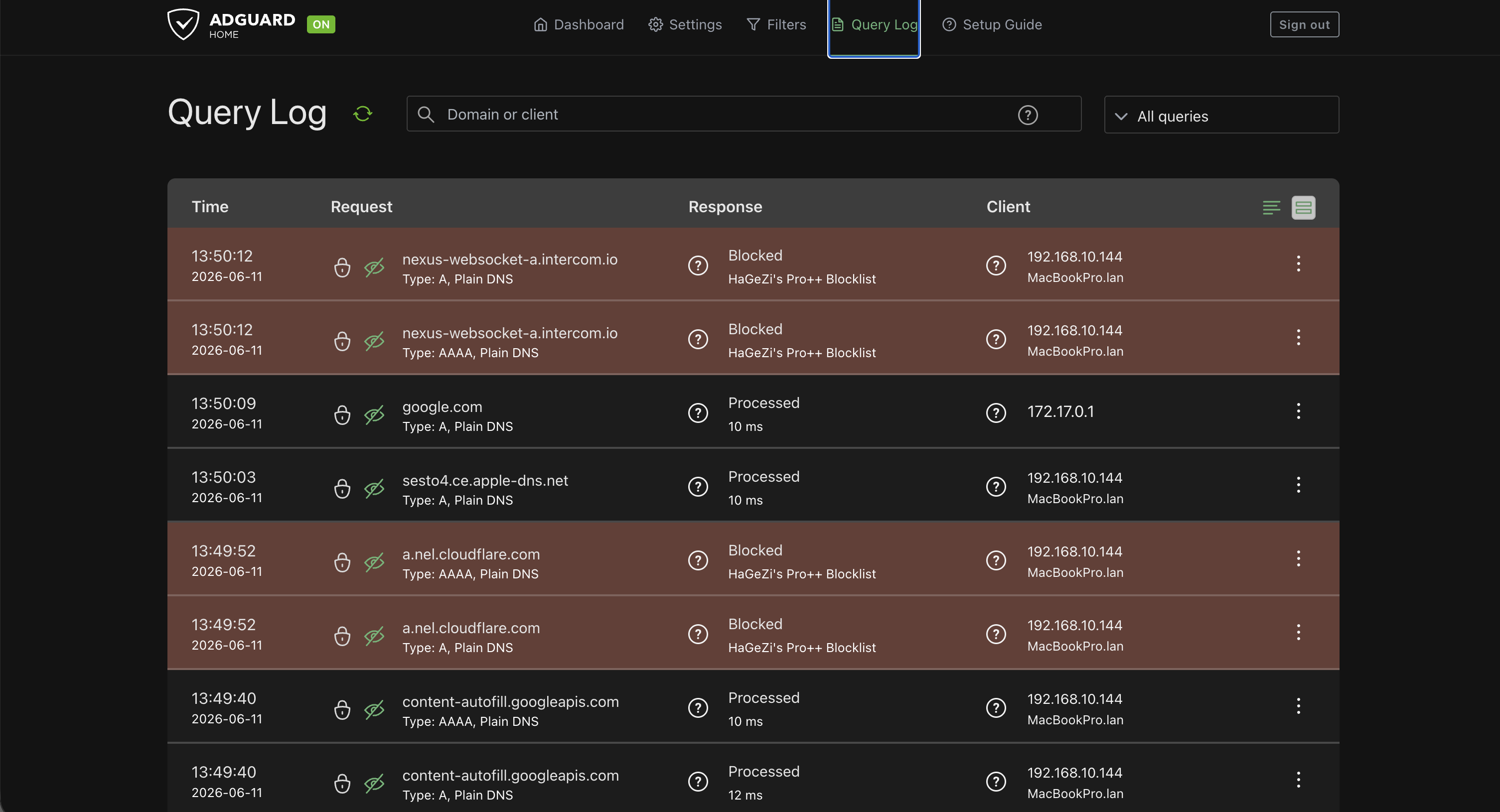1500x812 pixels.
Task: Switch to detailed table view icon
Action: pyautogui.click(x=1303, y=207)
